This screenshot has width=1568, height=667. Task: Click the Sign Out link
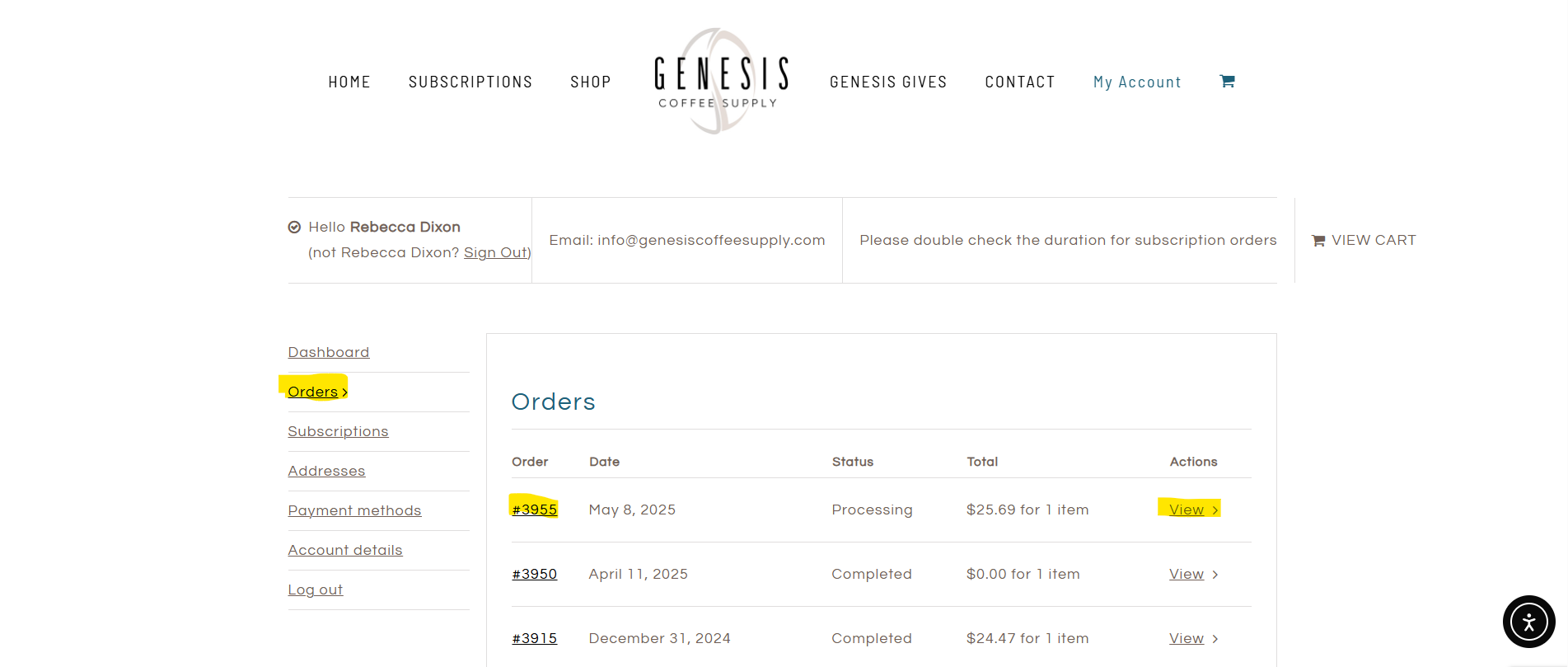[x=496, y=252]
